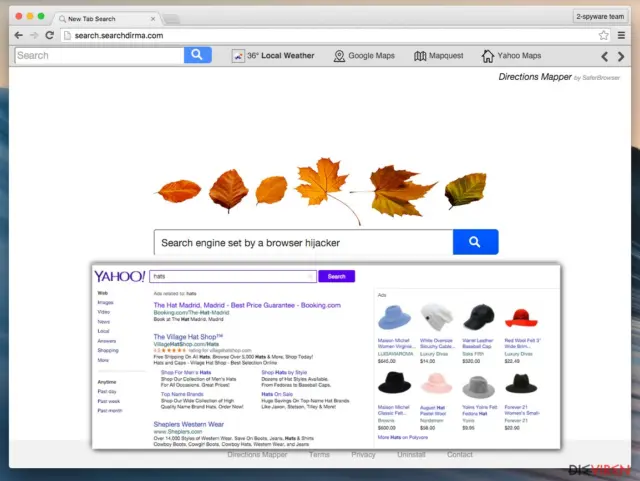Click the toolbar blue search magnifier button

tap(198, 55)
